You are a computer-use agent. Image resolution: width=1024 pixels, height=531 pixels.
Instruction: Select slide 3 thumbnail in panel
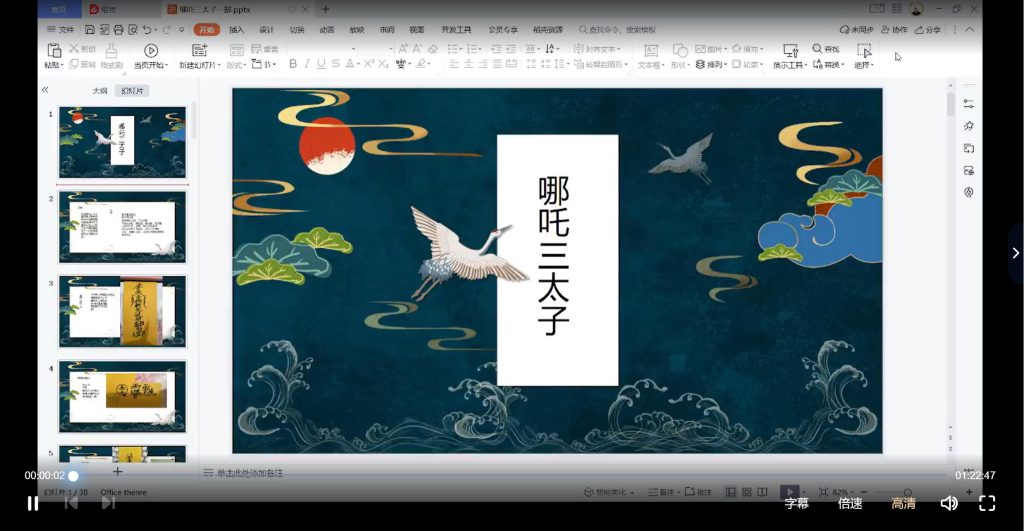click(122, 311)
